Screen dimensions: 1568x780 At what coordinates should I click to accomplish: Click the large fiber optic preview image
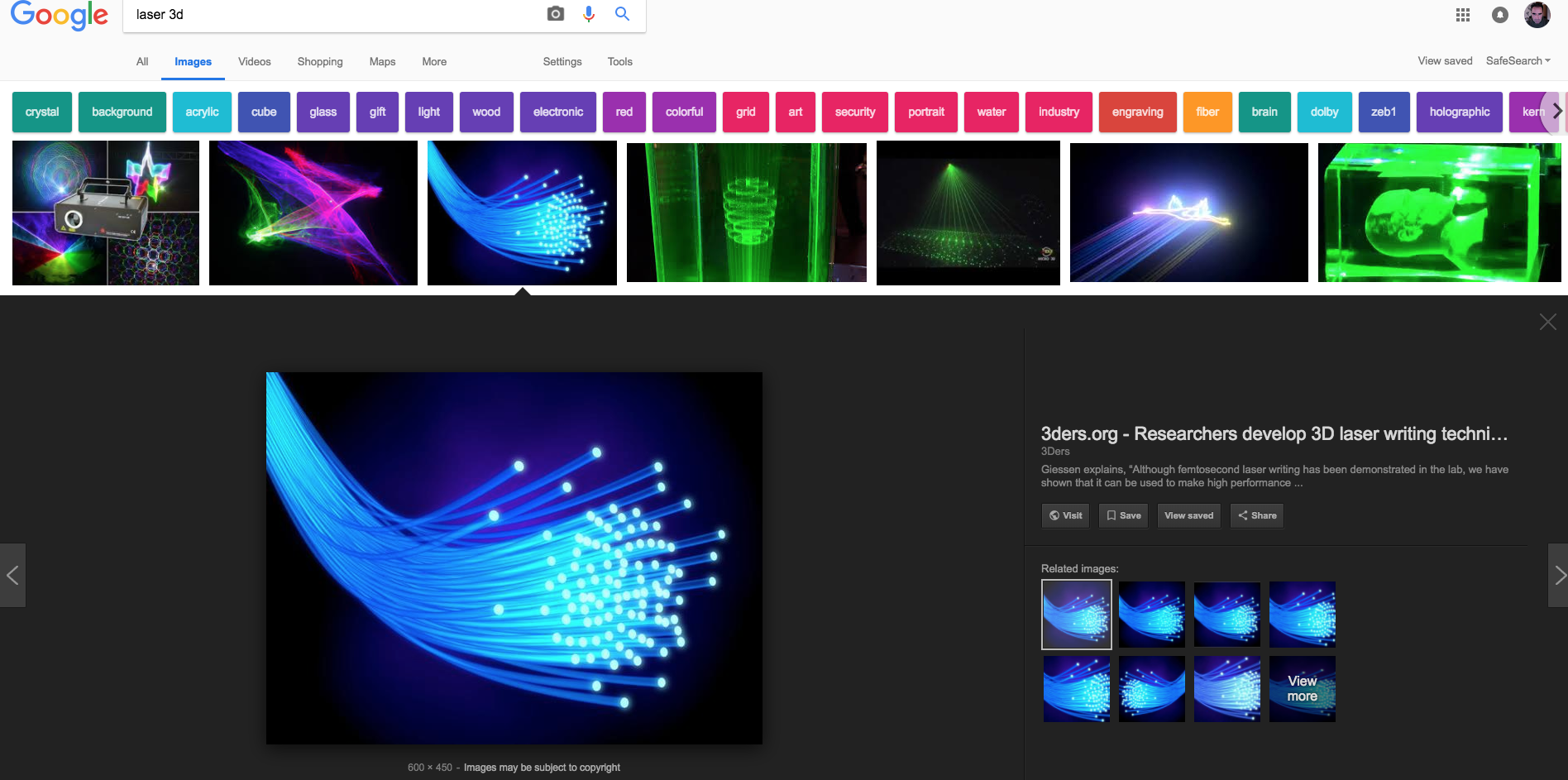(x=514, y=558)
